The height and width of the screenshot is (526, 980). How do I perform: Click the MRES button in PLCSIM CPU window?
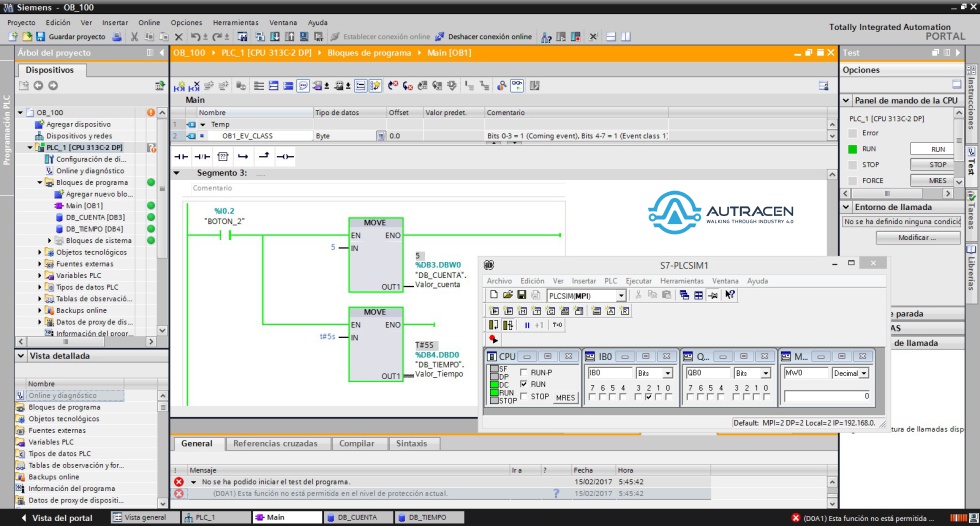pyautogui.click(x=565, y=397)
